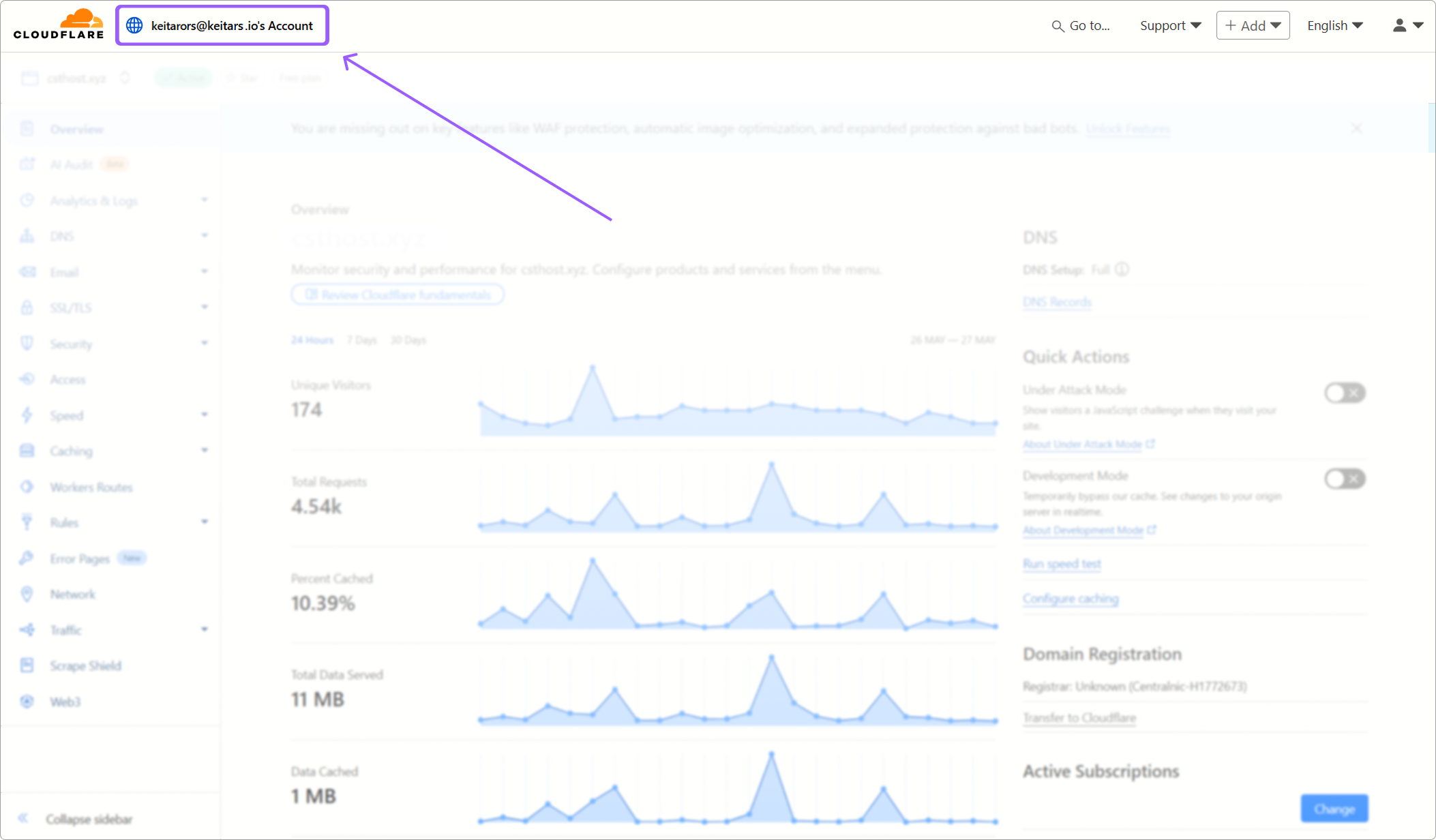Click the Analytics & Logs clock icon
The width and height of the screenshot is (1436, 840).
click(27, 200)
